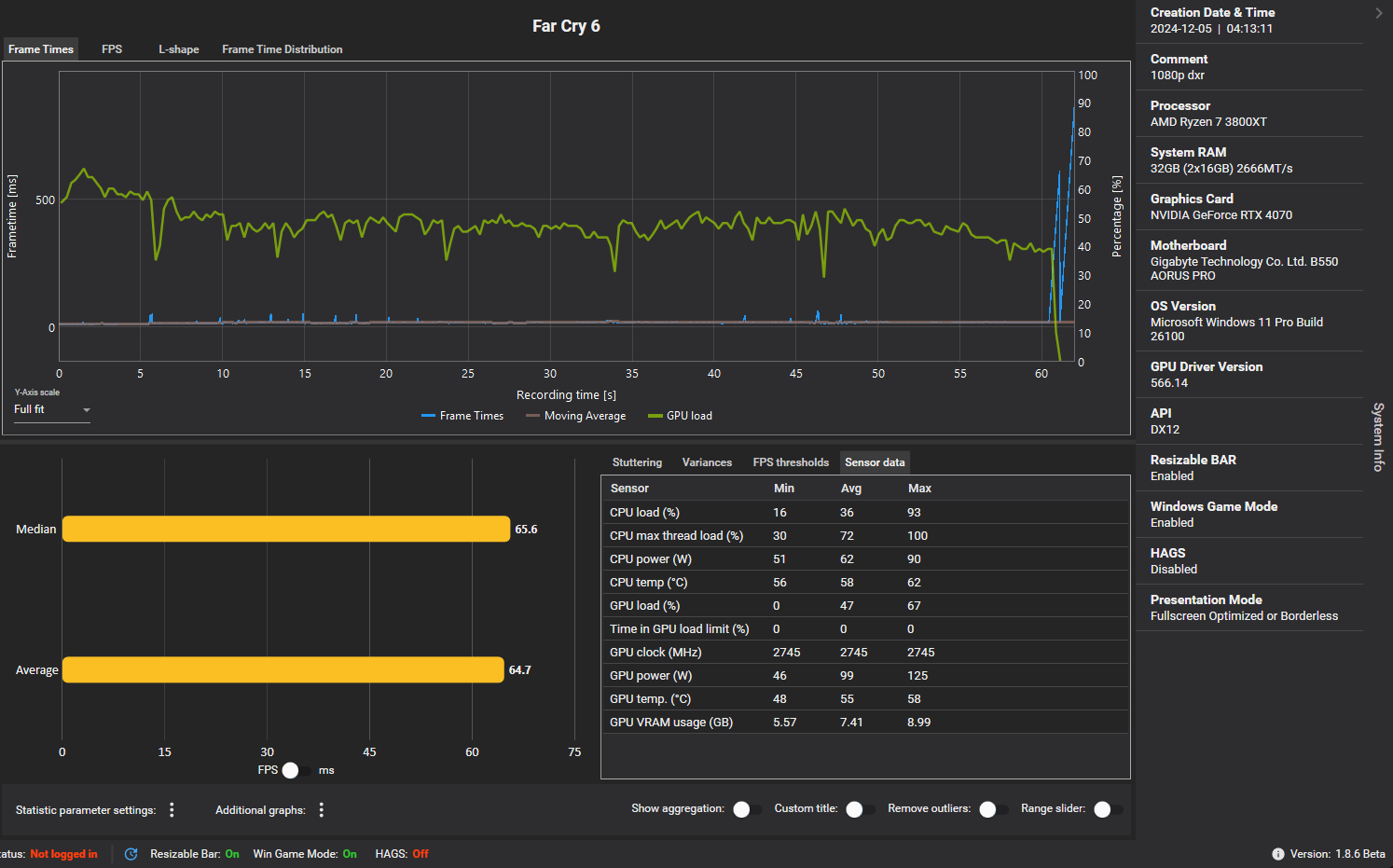Click the Moving Average legend entry
The width and height of the screenshot is (1393, 868).
point(576,416)
